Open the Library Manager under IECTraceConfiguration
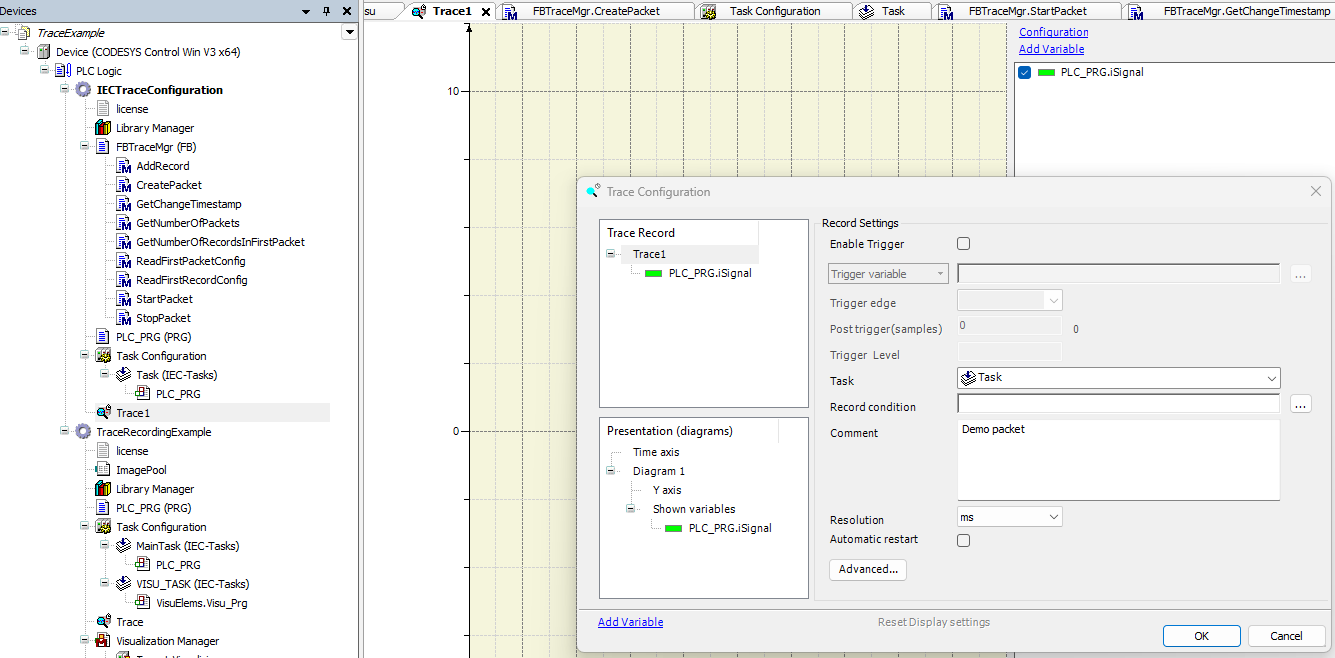Screen dimensions: 1335x658 (x=156, y=127)
